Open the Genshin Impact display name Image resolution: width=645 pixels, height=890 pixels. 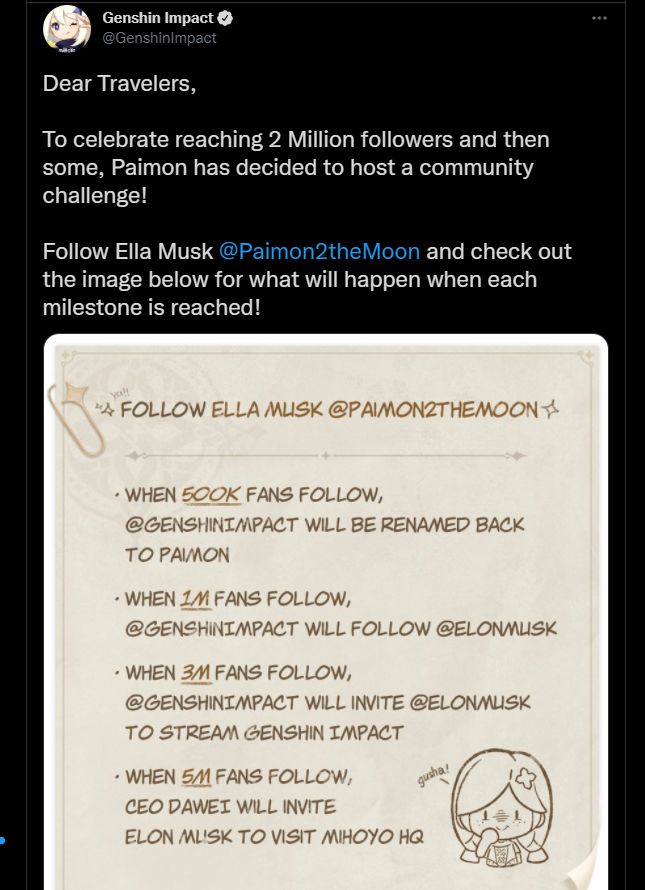(158, 18)
